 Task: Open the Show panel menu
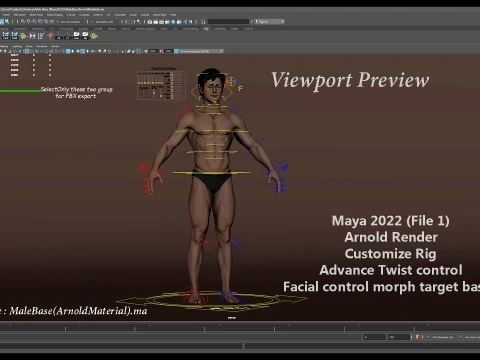click(x=29, y=46)
